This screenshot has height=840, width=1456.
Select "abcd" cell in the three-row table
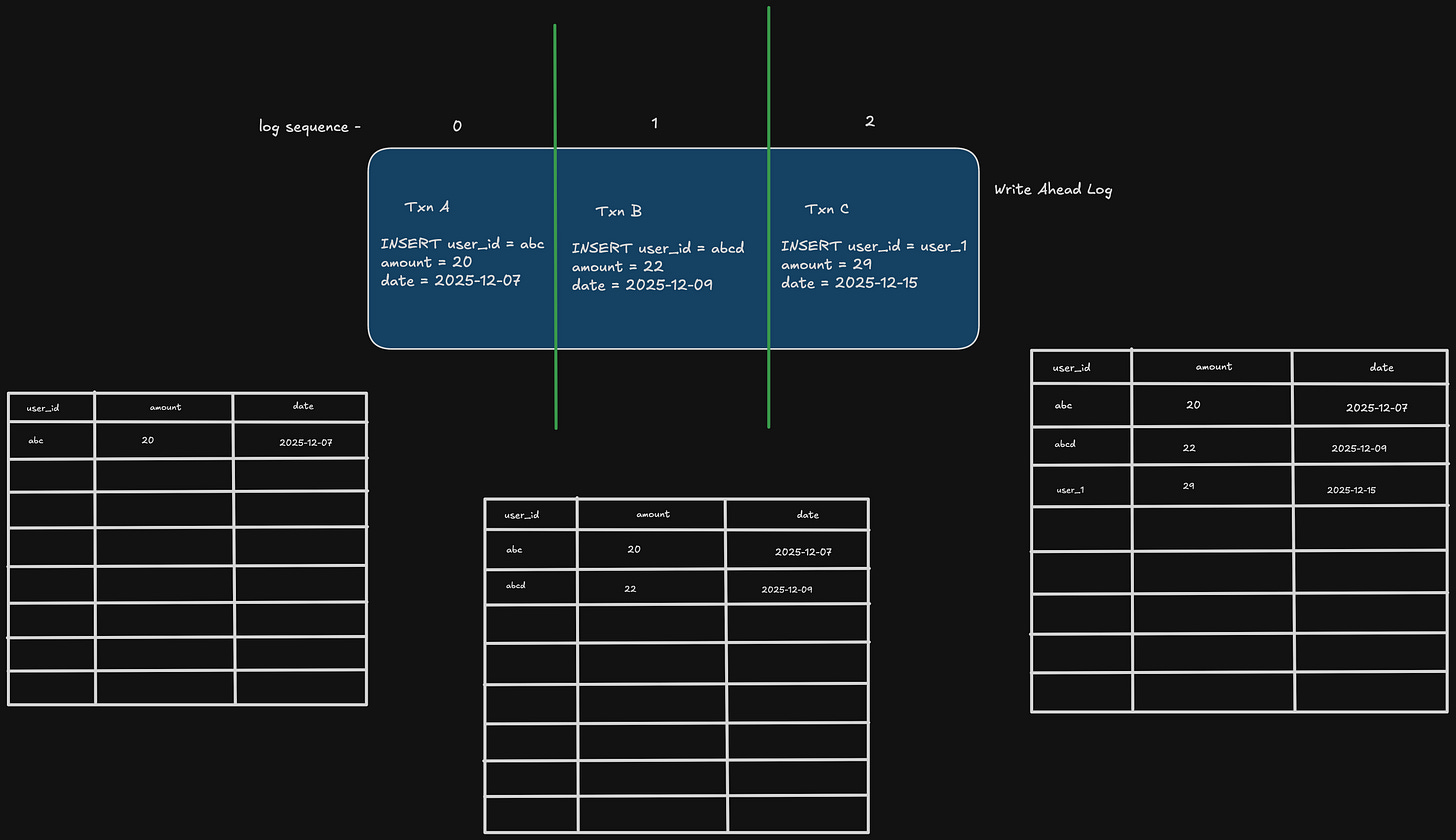click(1066, 444)
